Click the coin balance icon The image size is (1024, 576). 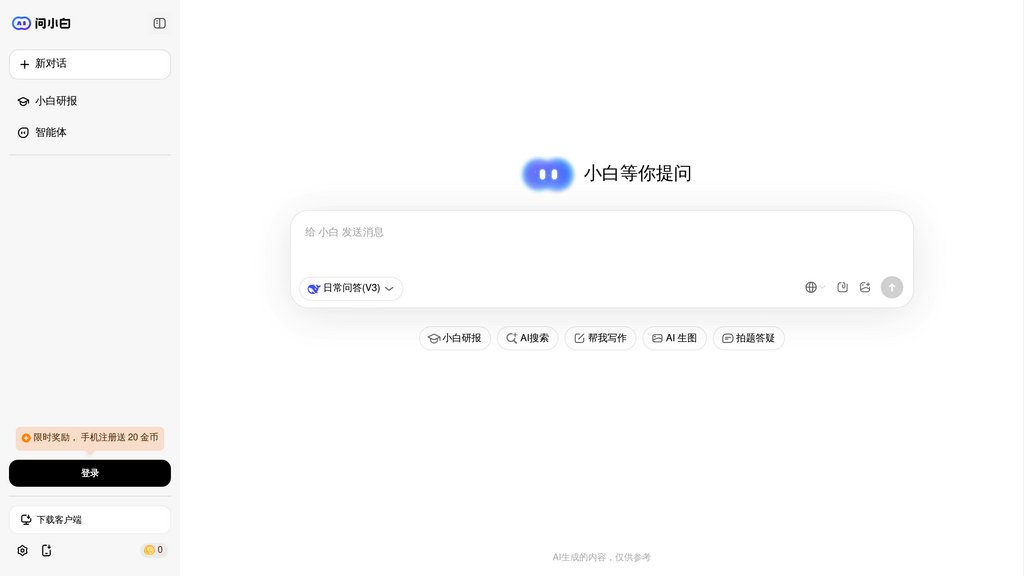[150, 549]
